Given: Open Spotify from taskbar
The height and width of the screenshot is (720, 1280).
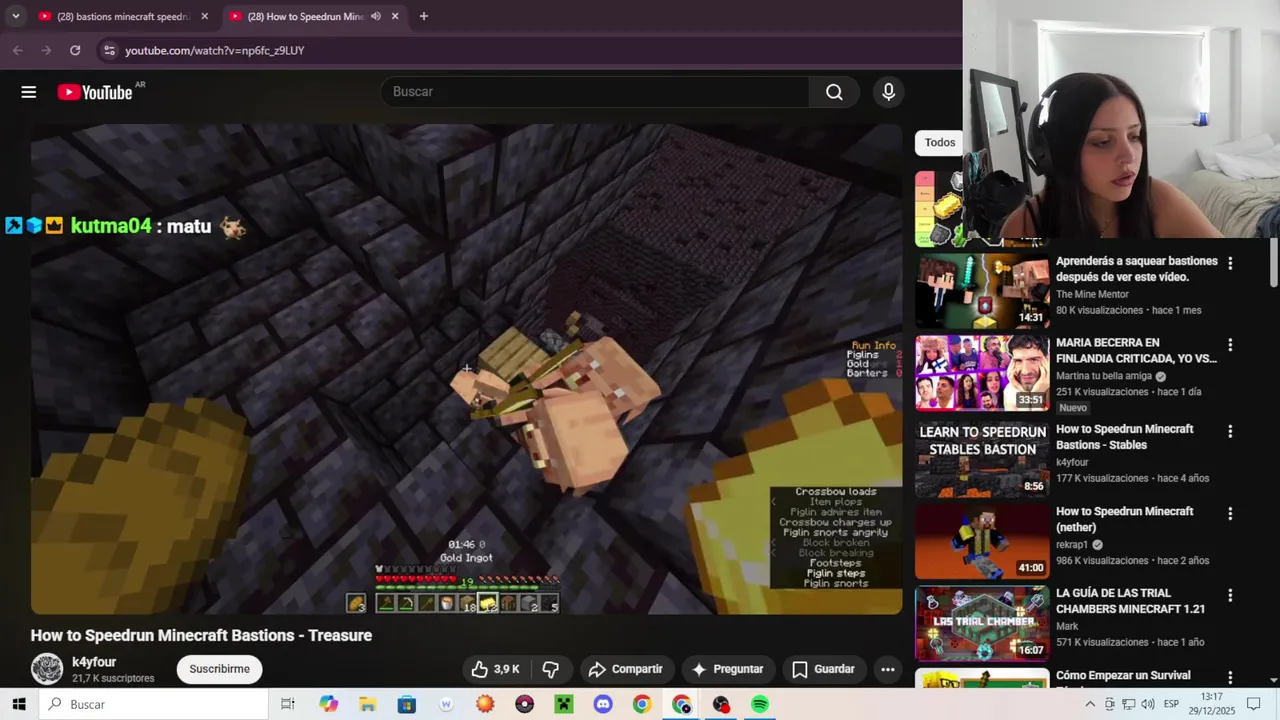Looking at the screenshot, I should [760, 704].
